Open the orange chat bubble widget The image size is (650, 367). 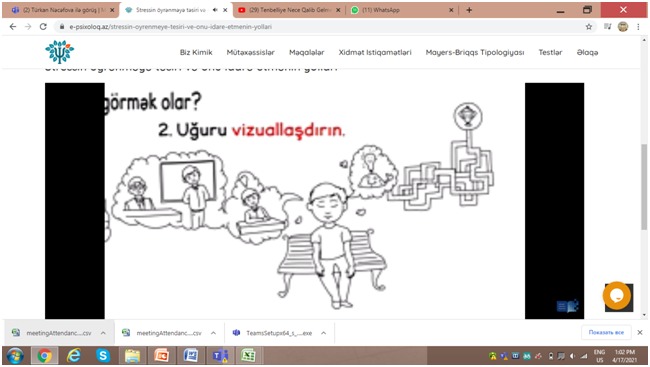[617, 296]
